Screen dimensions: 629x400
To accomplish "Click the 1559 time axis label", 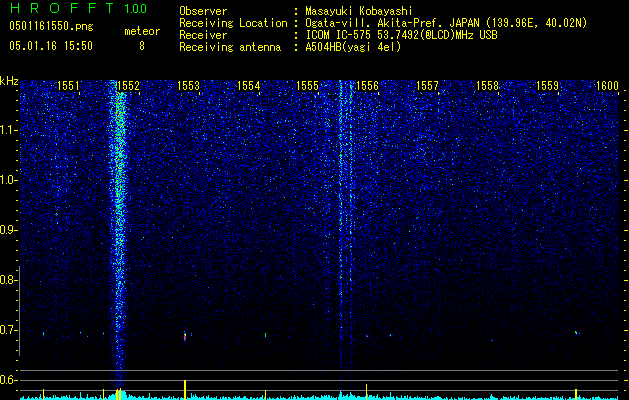I will tap(547, 85).
